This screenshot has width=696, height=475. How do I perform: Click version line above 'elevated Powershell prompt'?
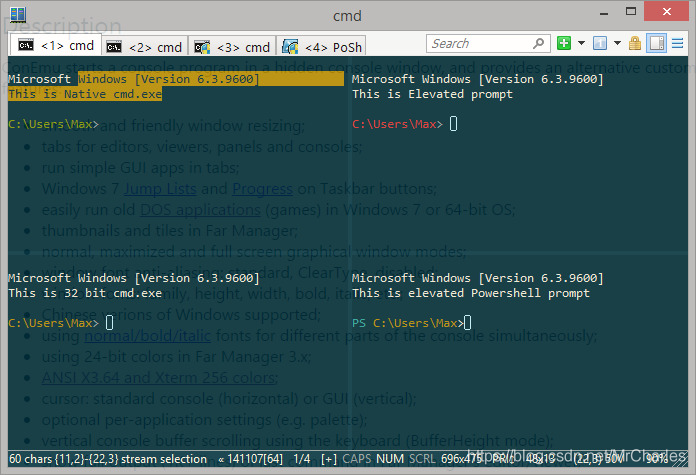[478, 278]
